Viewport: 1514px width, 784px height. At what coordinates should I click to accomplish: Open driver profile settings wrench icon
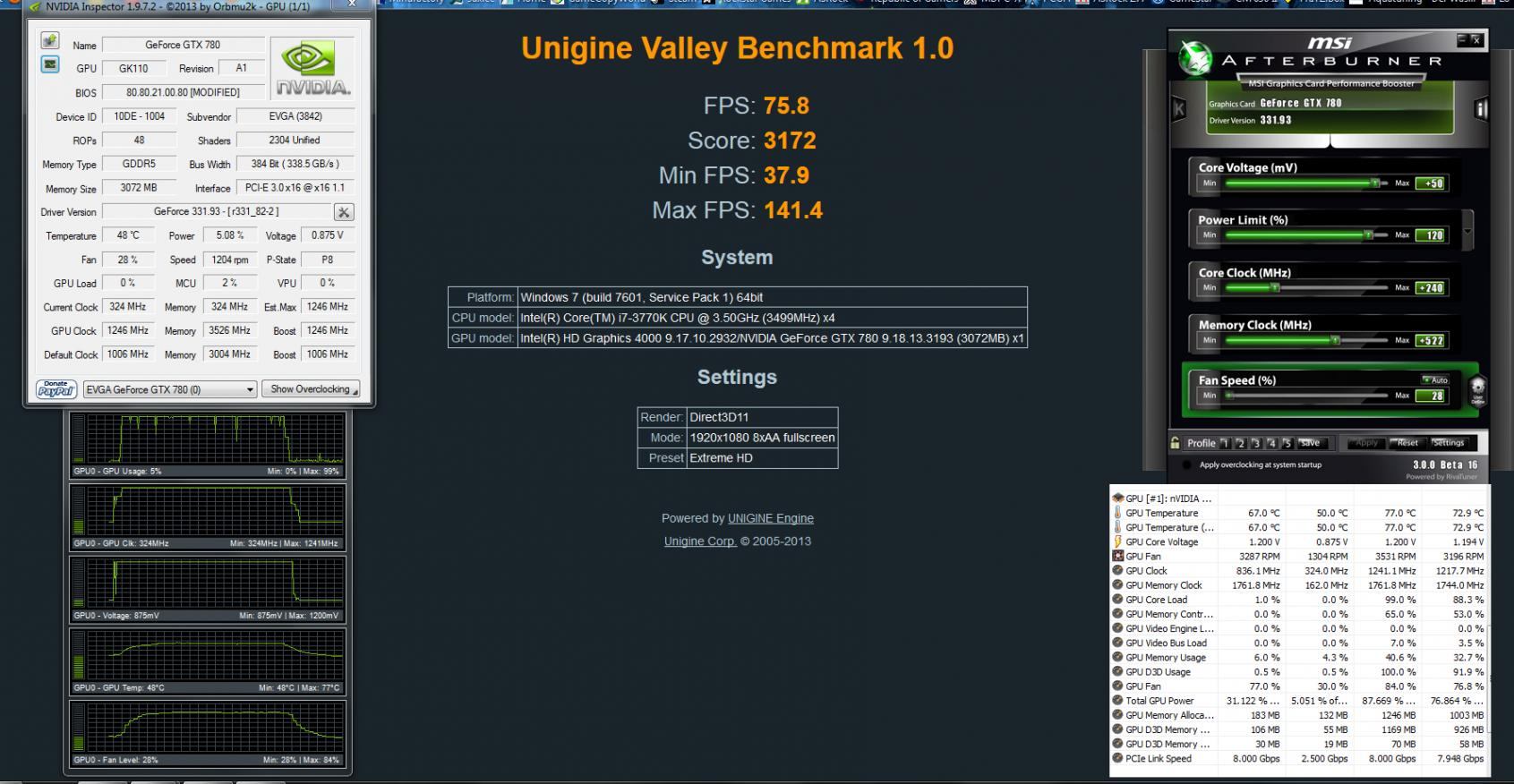click(x=344, y=212)
